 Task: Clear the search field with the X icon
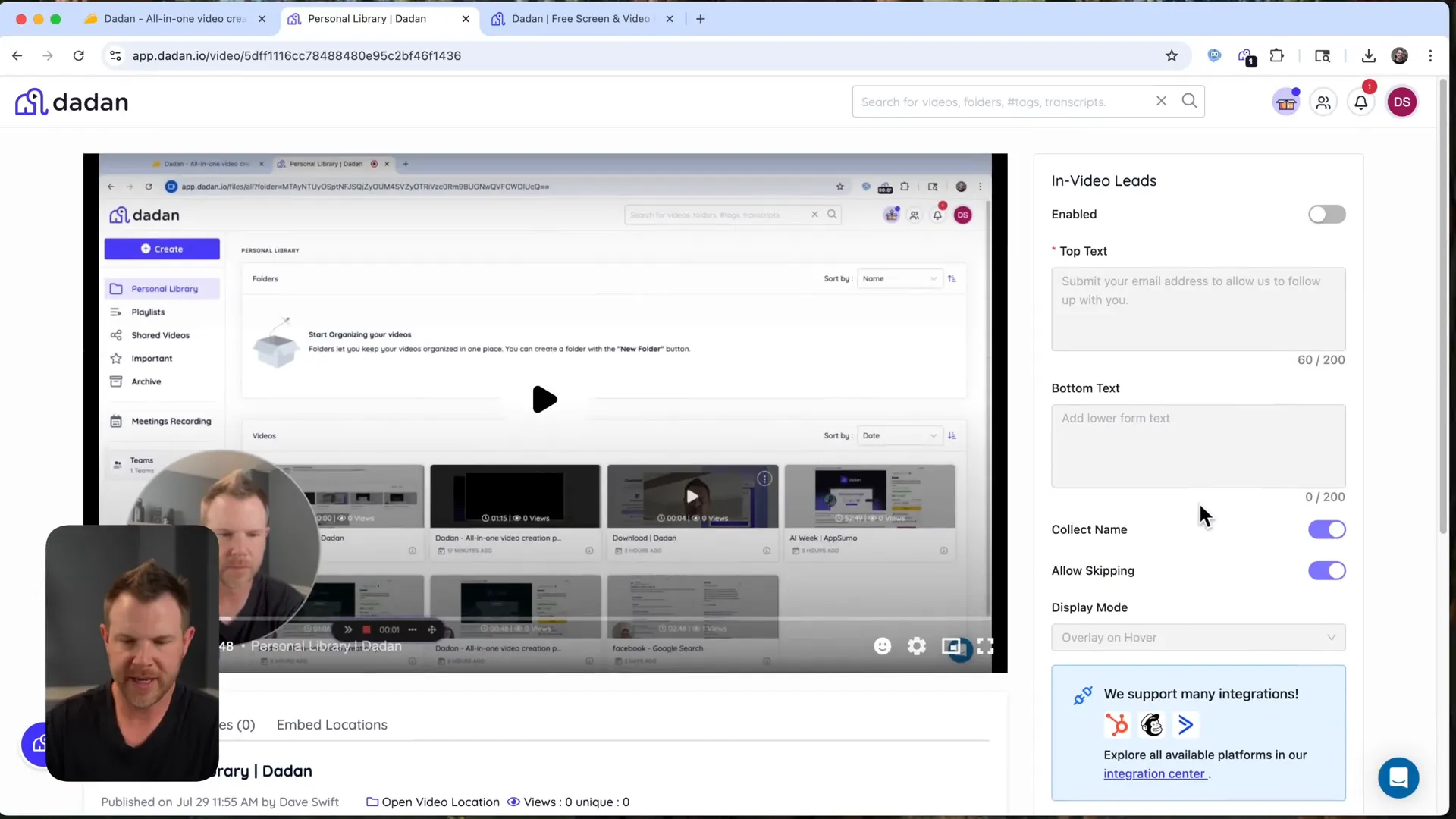tap(1161, 101)
